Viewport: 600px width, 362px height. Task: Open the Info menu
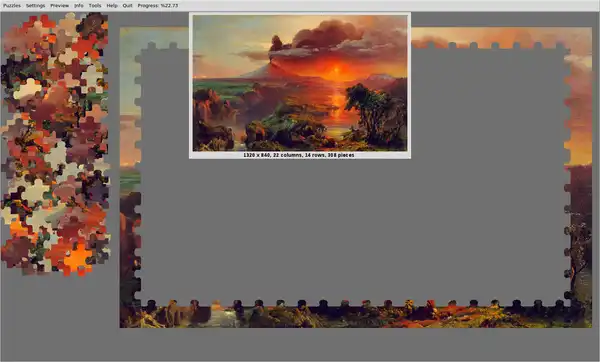79,6
